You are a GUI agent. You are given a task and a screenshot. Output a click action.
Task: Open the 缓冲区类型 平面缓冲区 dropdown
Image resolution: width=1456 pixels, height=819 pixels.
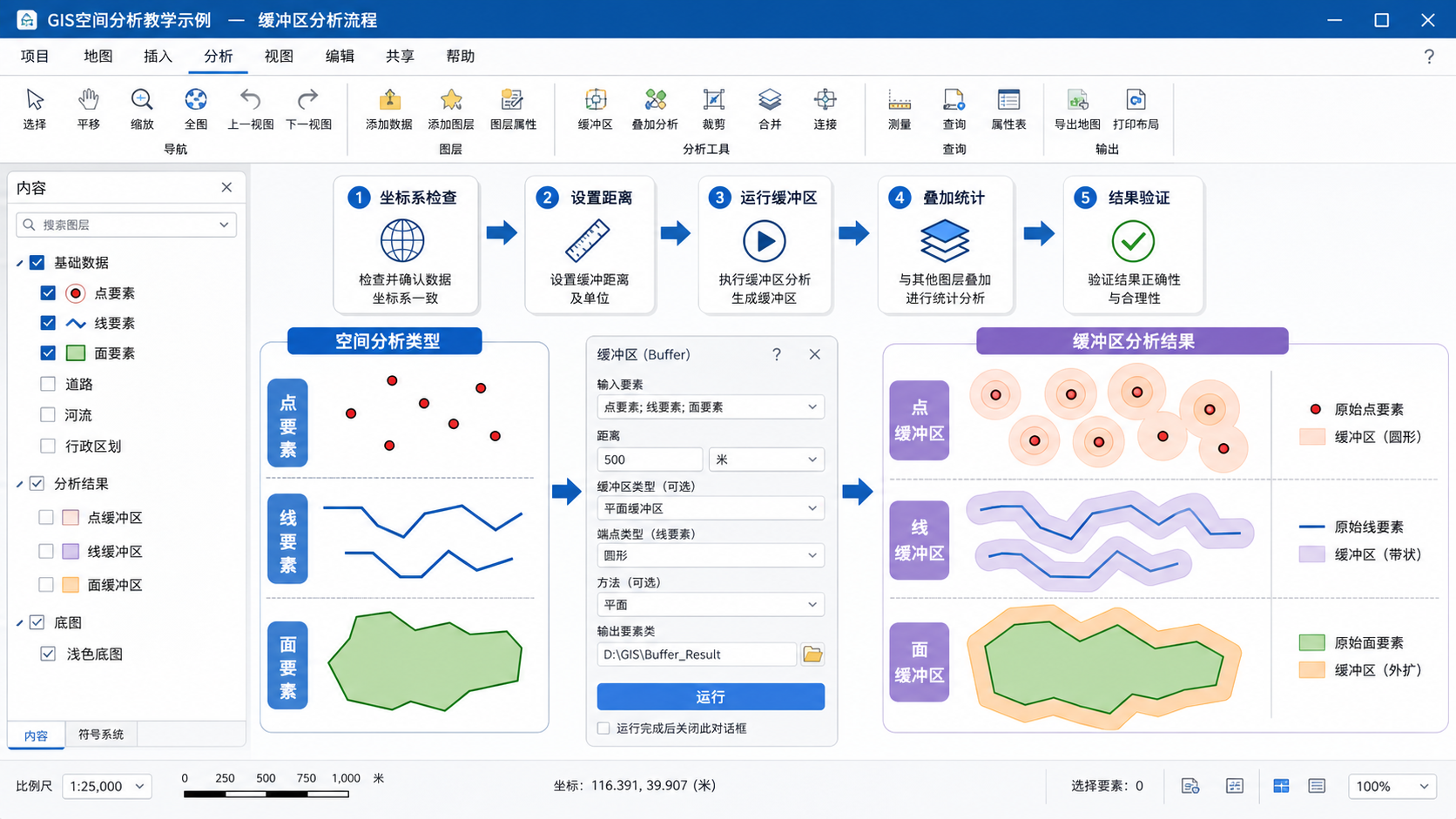(711, 508)
